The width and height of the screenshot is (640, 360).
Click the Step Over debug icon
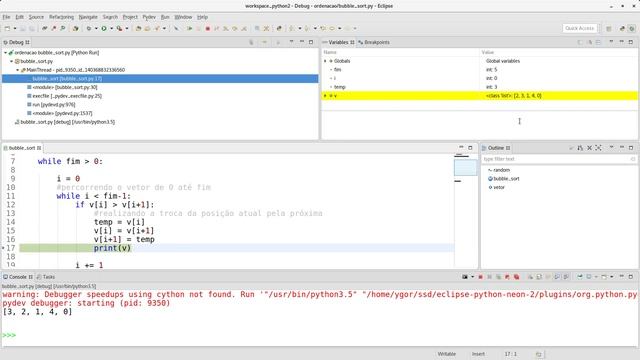[x=235, y=28]
